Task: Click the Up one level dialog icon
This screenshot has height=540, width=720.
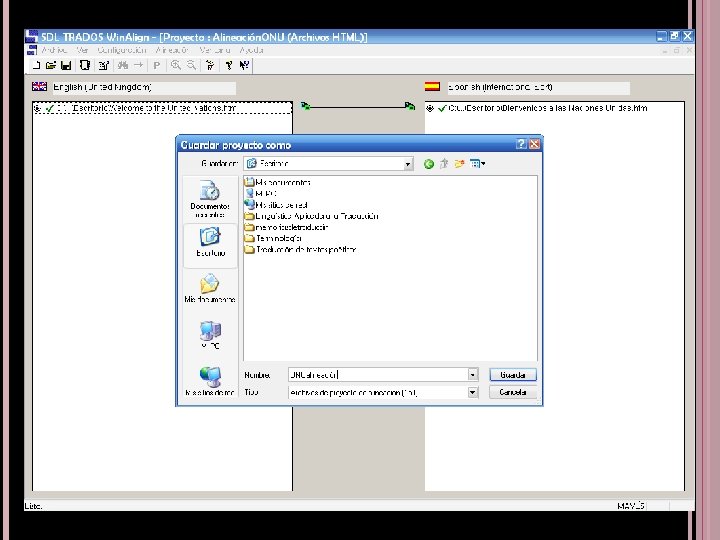Action: coord(444,164)
